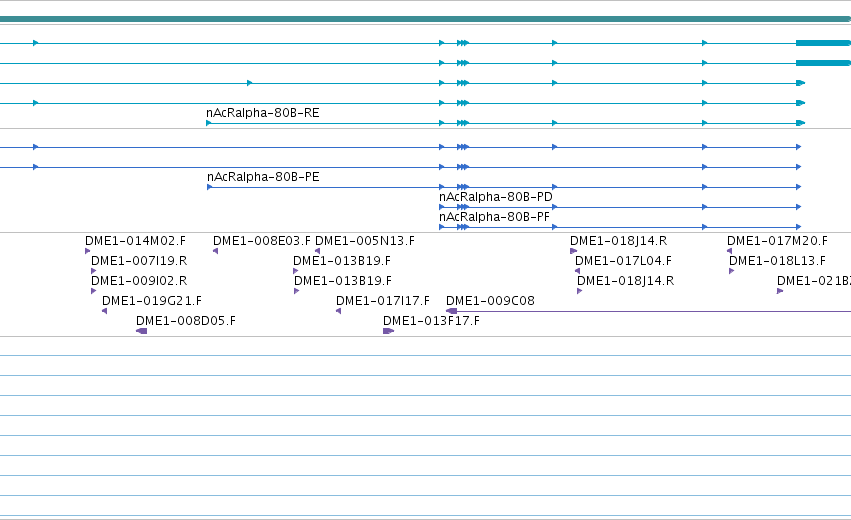
Task: Select the nAcRalpha-80B-PD label
Action: pos(496,197)
